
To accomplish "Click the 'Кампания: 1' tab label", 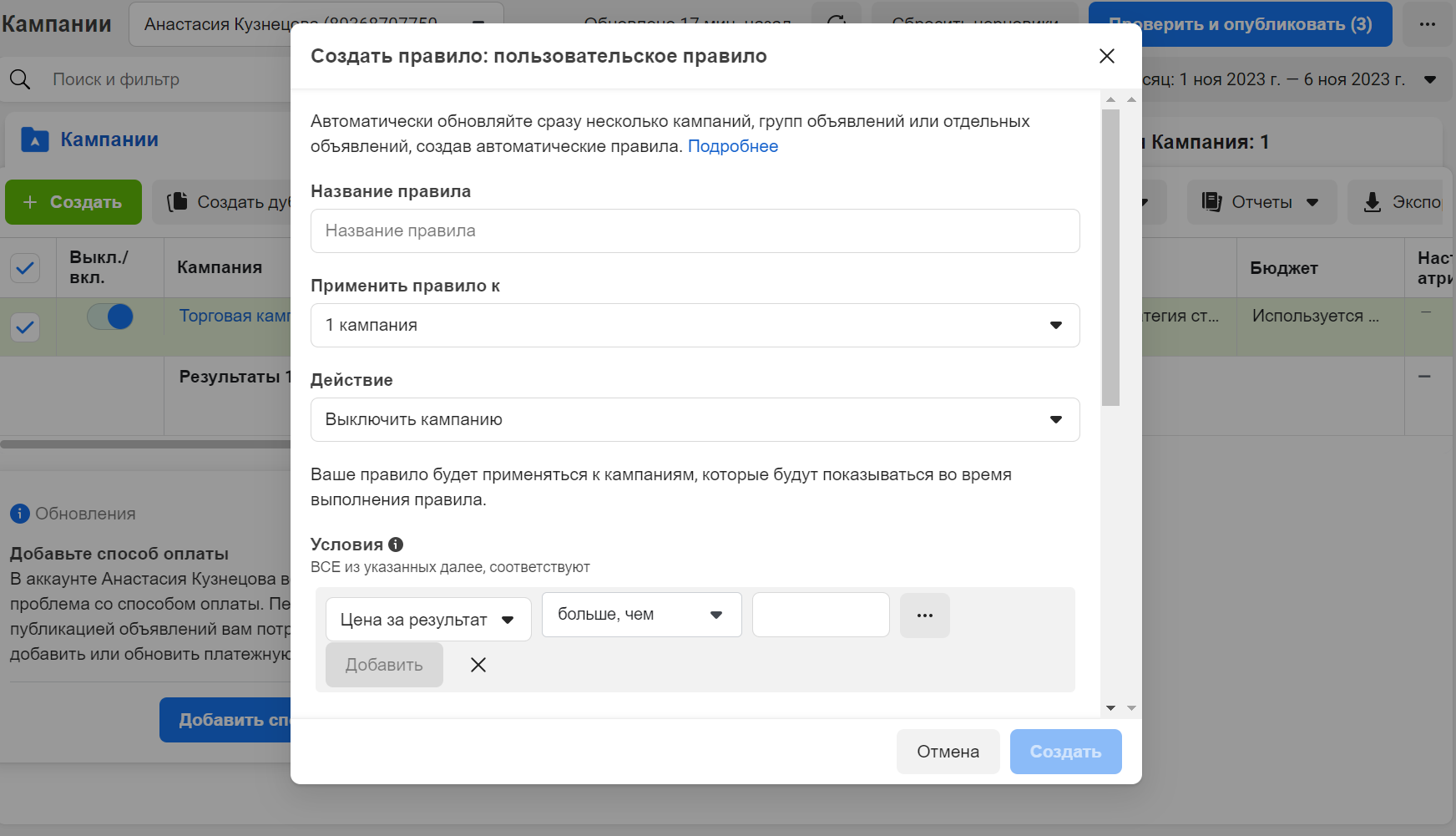I will tap(1210, 142).
